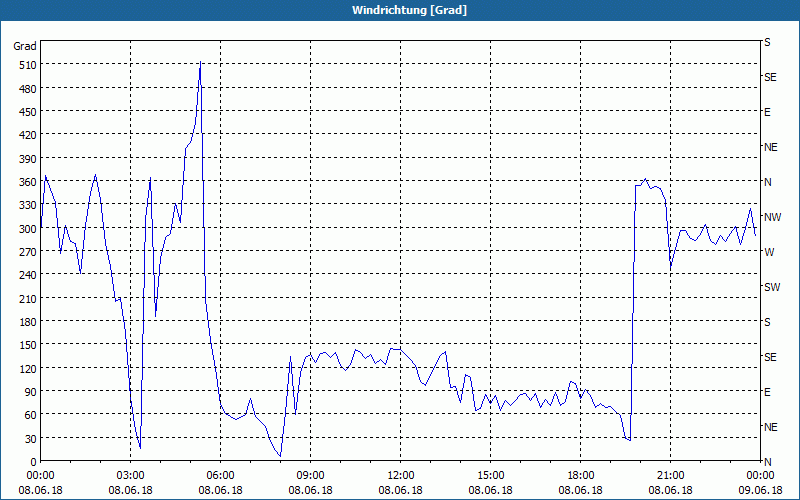Select the y-axis value "60"
800x500 pixels.
pyautogui.click(x=31, y=415)
